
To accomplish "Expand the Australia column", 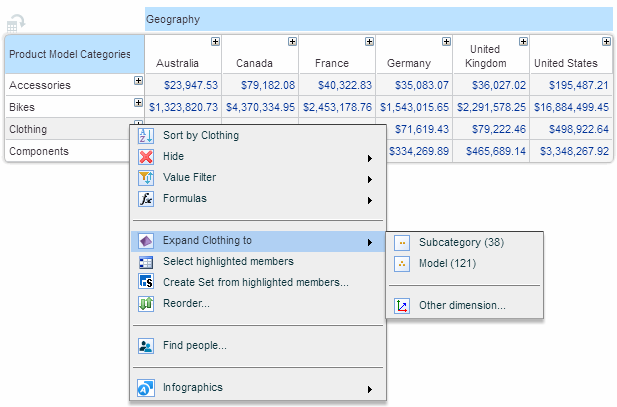I will (215, 42).
